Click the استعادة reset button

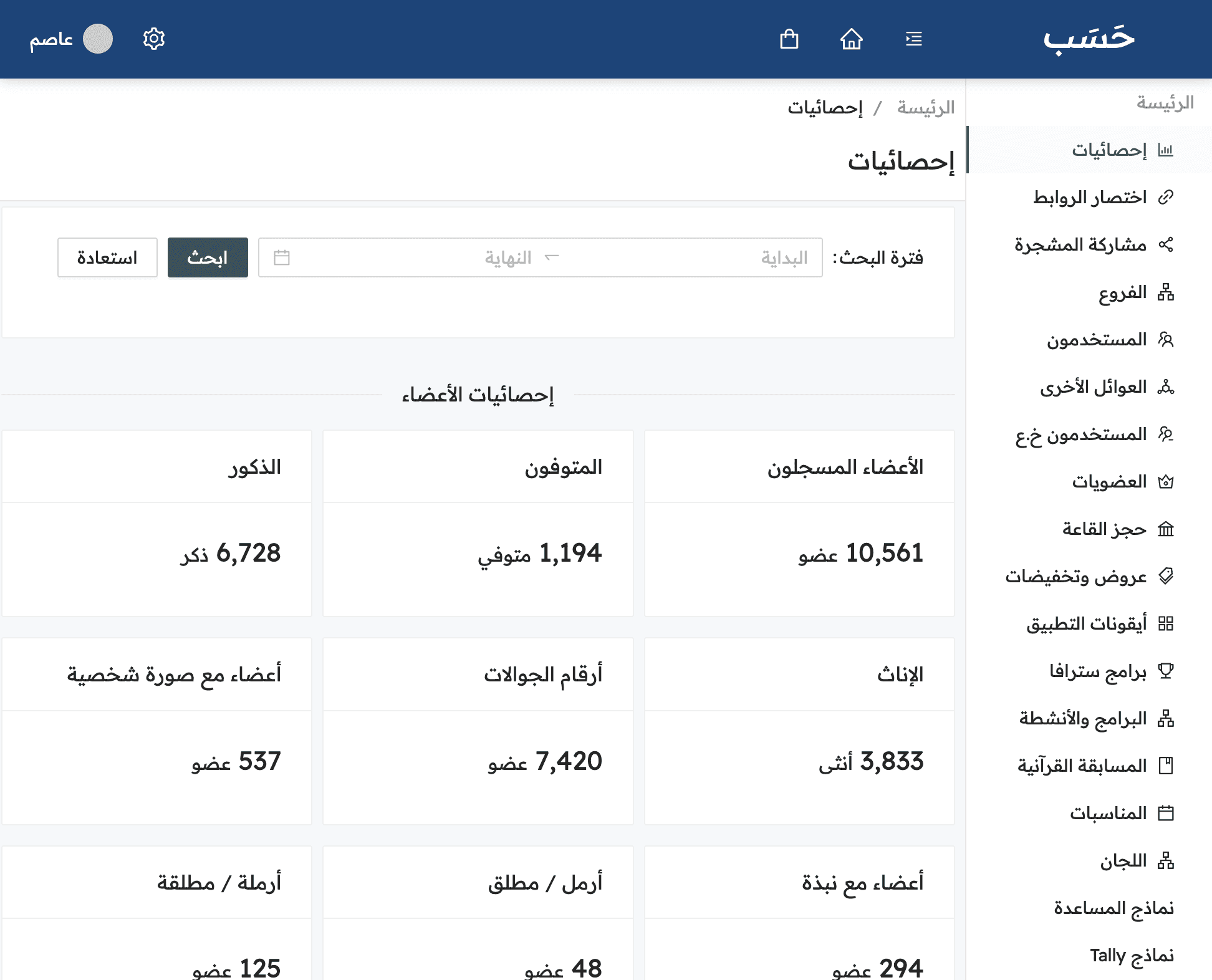(107, 257)
